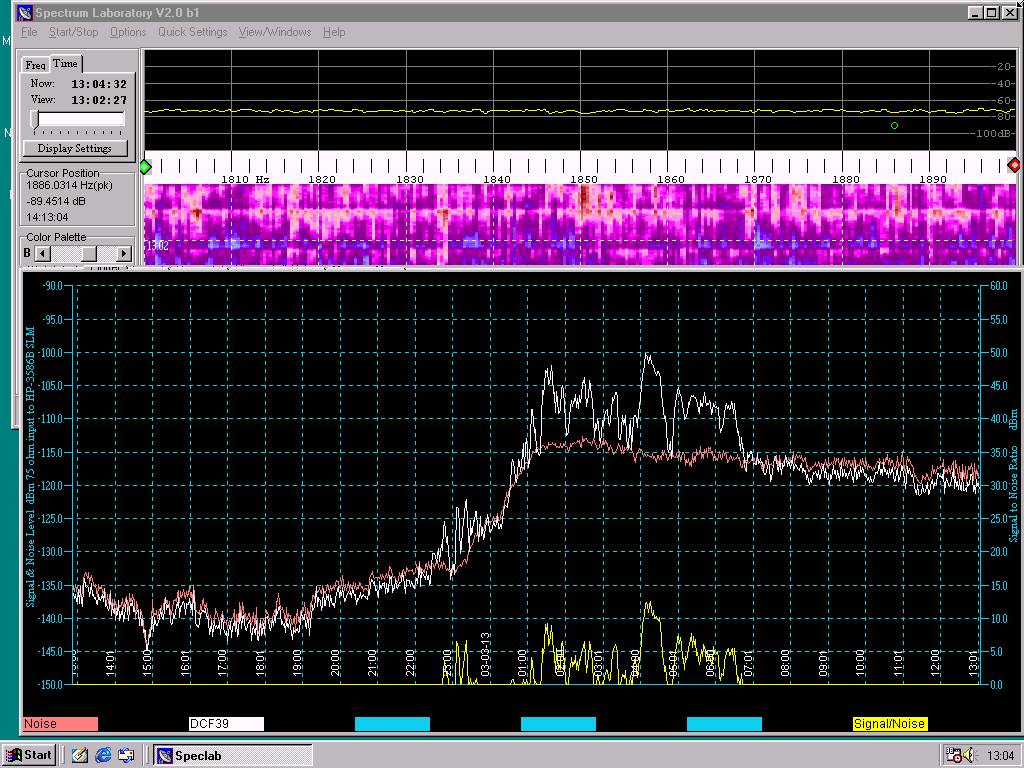Click the 13:04 taskbar clock
The image size is (1024, 768).
point(1000,756)
